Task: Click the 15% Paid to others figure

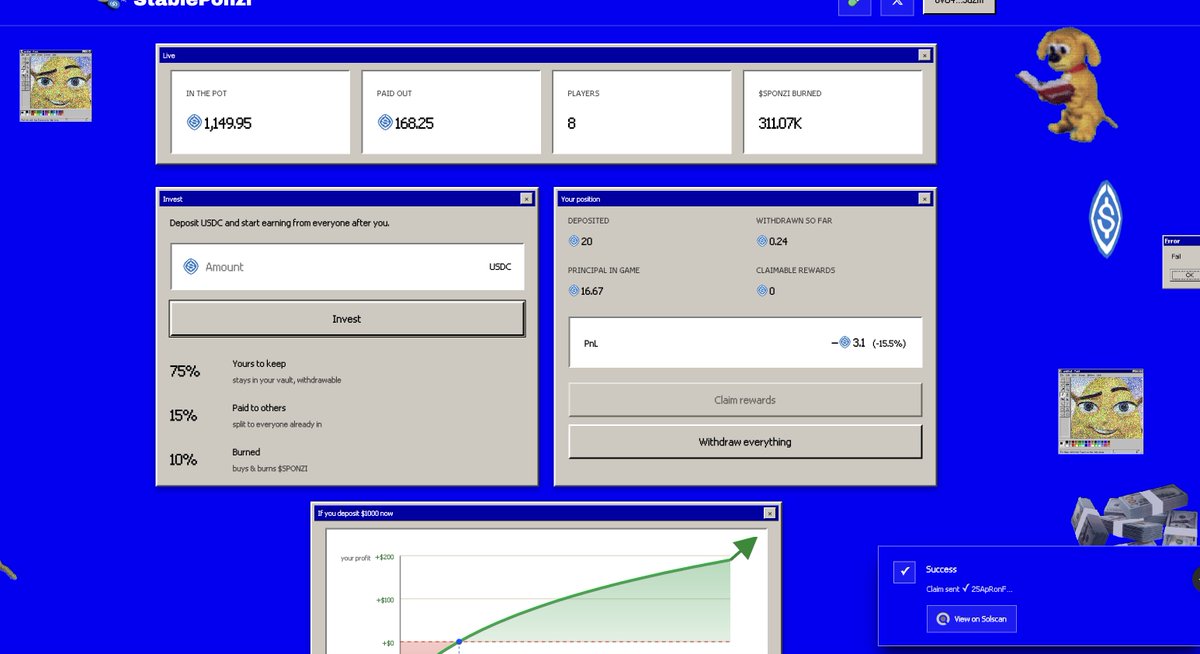Action: tap(184, 415)
